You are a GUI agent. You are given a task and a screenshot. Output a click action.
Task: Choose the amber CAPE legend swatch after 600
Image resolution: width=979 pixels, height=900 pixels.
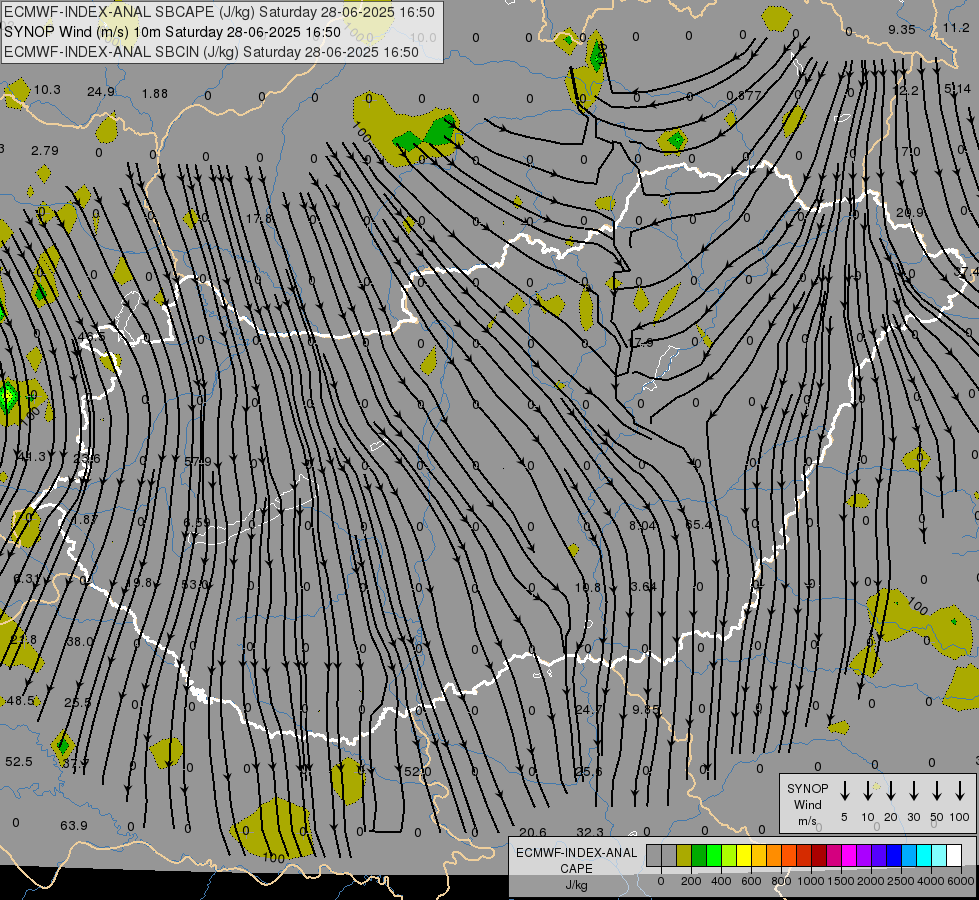pyautogui.click(x=759, y=855)
